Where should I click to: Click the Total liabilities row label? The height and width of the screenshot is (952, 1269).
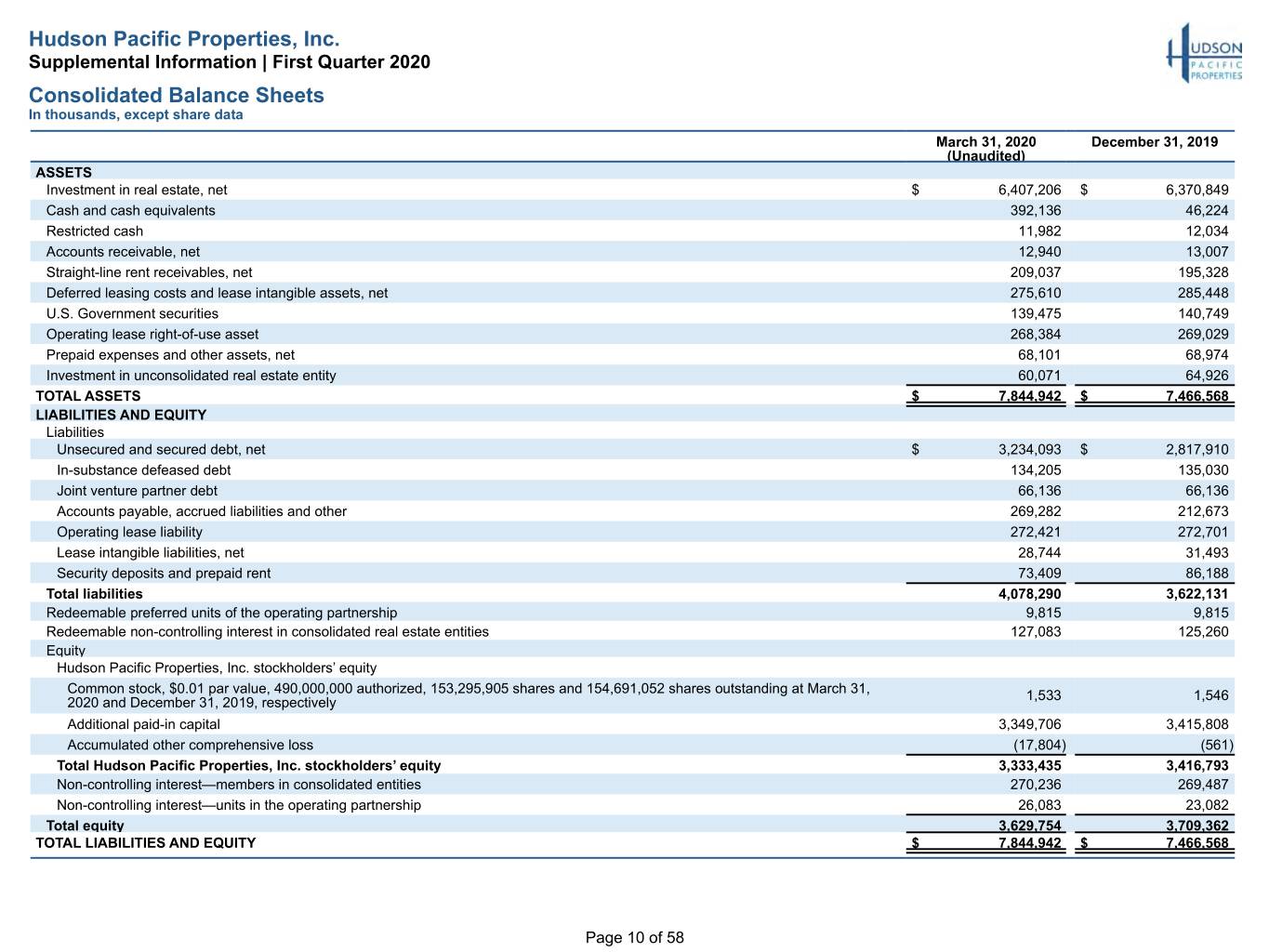pos(95,593)
